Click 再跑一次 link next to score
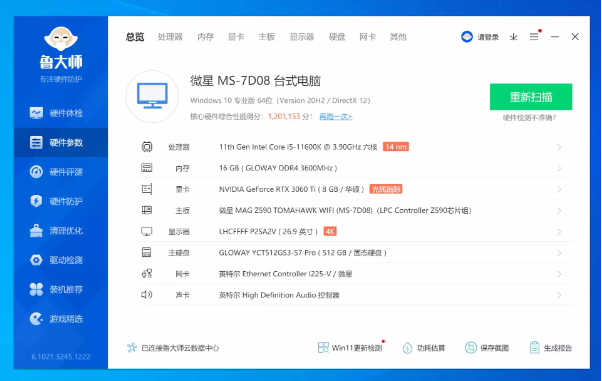Screen dimensions: 602x381 (x=336, y=116)
